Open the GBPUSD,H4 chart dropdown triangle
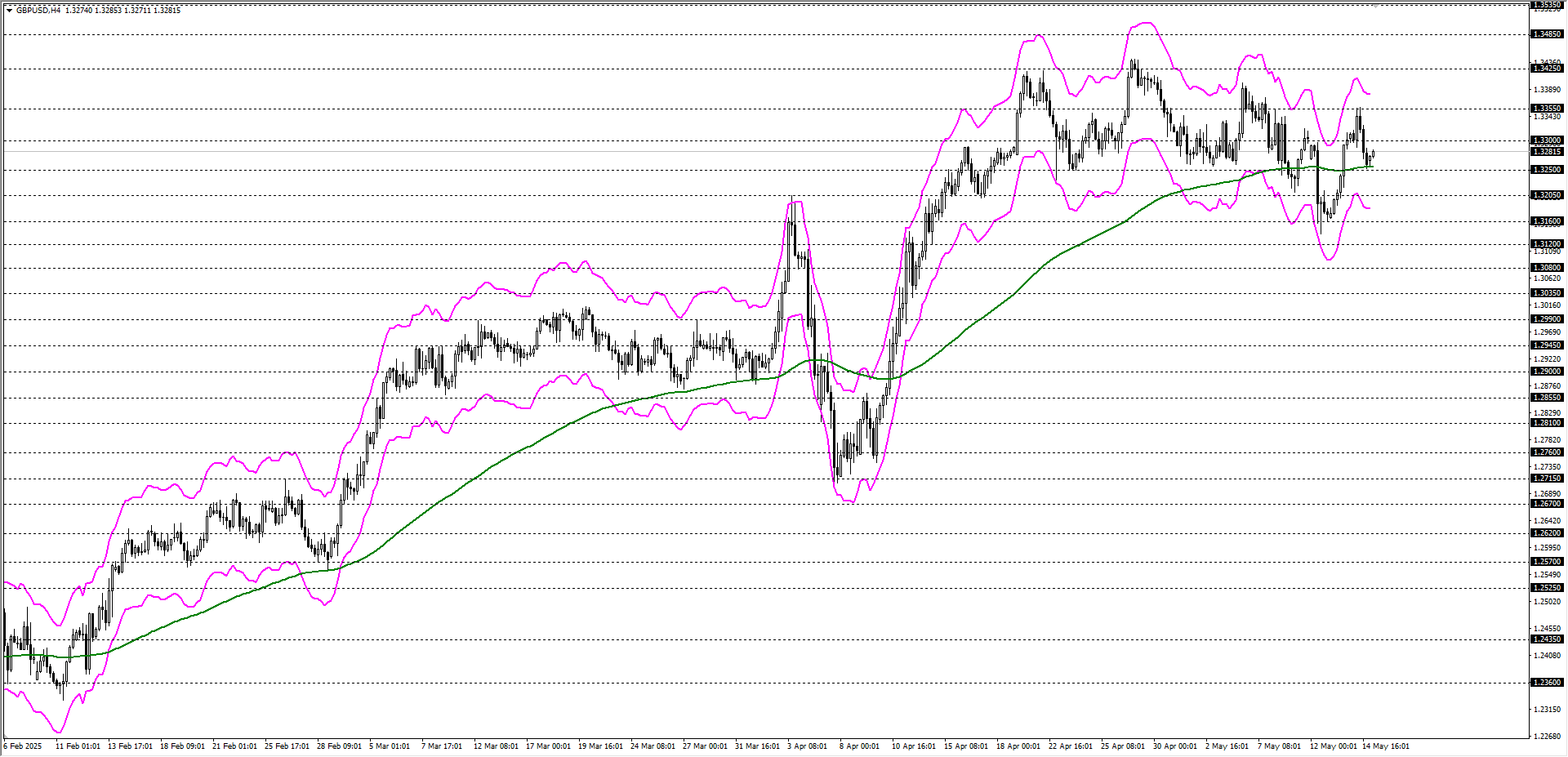The width and height of the screenshot is (1568, 757). click(9, 11)
